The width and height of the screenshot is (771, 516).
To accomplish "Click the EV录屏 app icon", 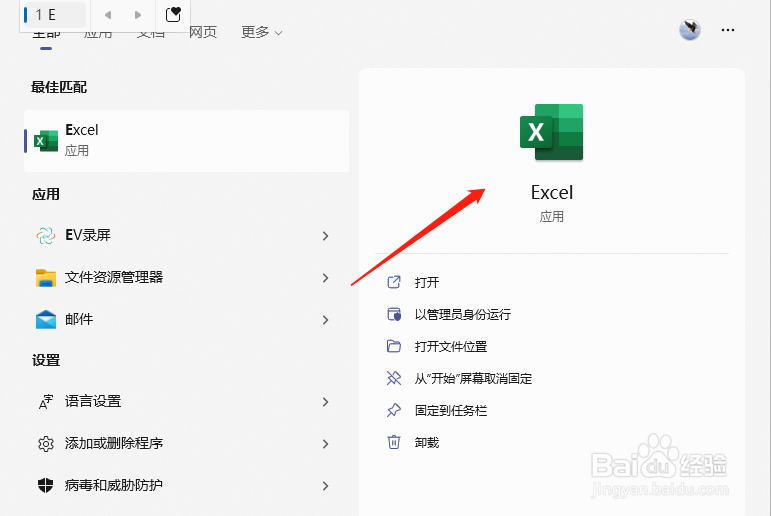I will click(46, 236).
